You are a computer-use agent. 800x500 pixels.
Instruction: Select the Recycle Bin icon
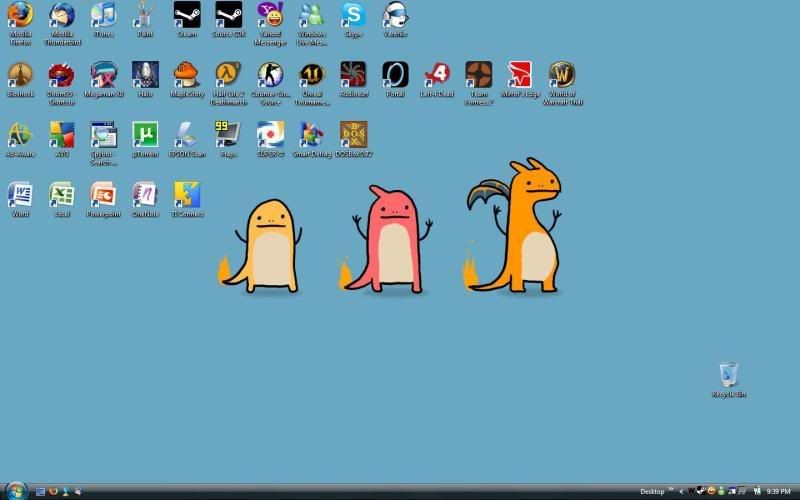pos(729,380)
